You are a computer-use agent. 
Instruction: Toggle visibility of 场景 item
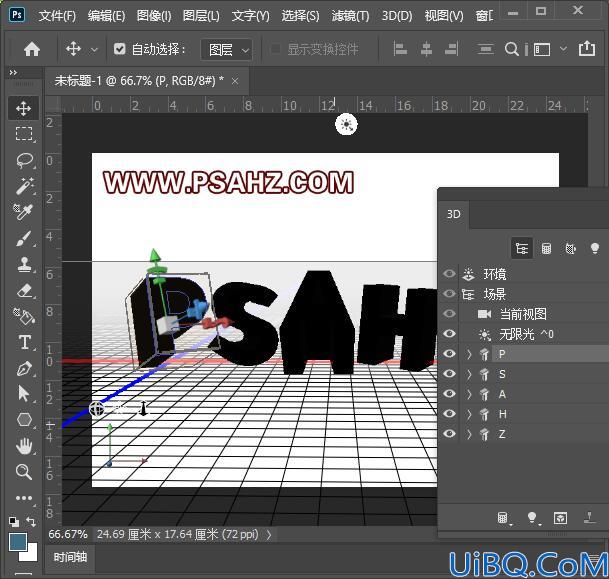point(449,294)
